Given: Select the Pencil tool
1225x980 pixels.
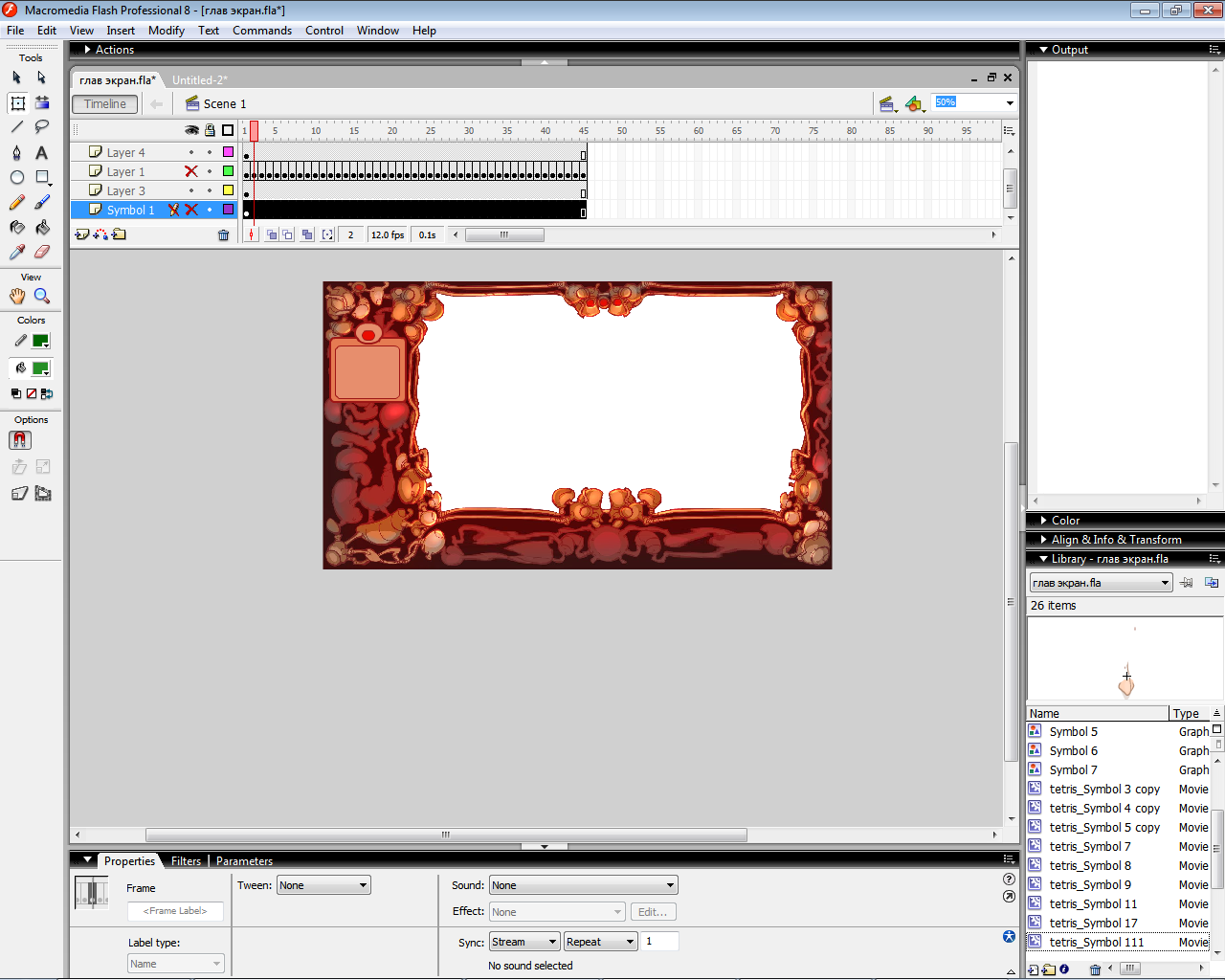Looking at the screenshot, I should click(16, 203).
